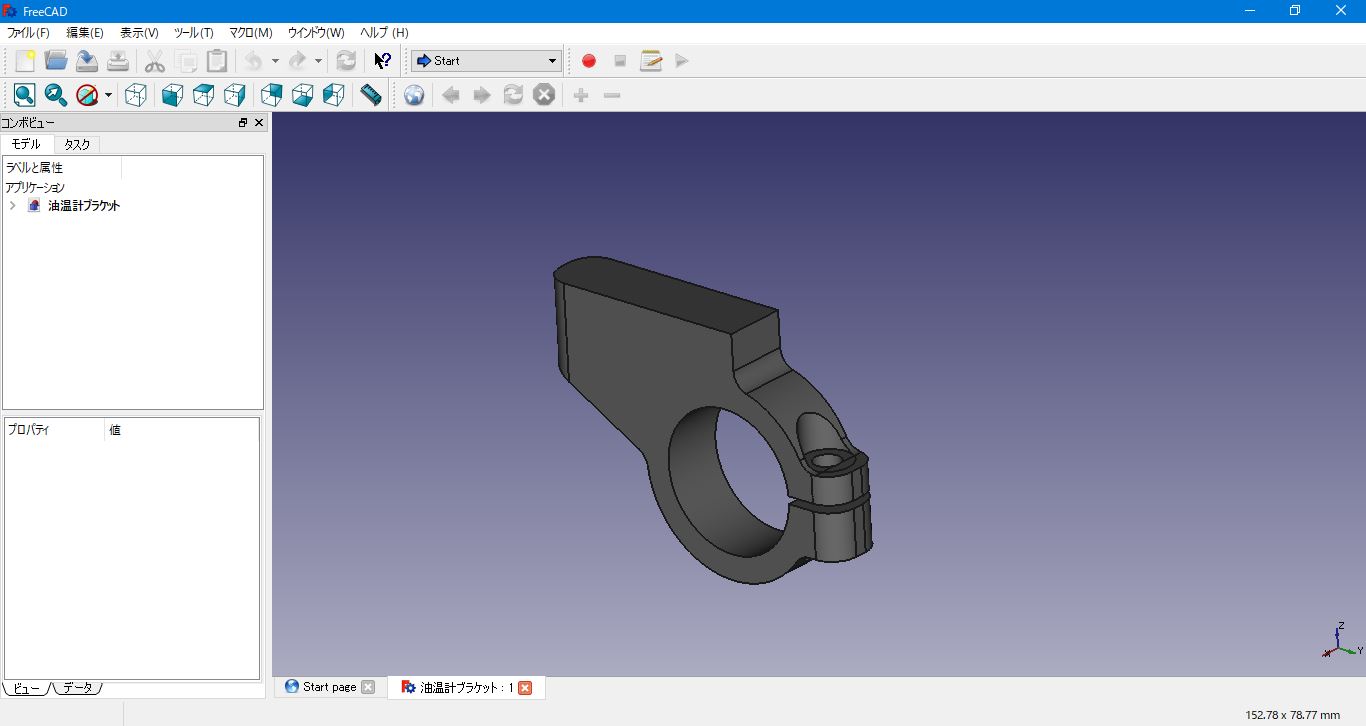
Task: Select the isometric axonometric view cube icon
Action: [x=136, y=95]
